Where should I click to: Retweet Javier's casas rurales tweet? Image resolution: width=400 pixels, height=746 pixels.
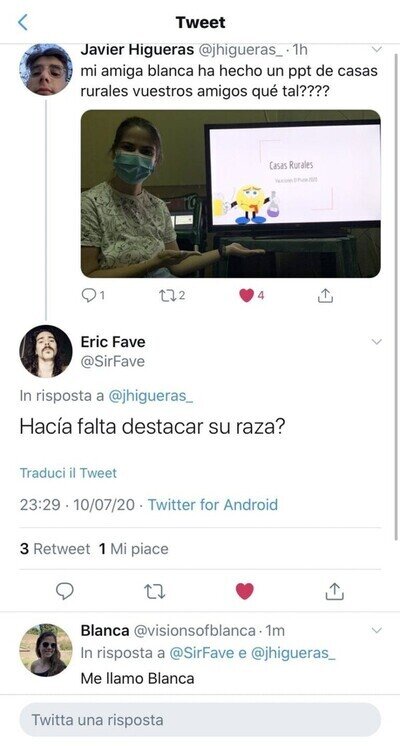[x=166, y=296]
